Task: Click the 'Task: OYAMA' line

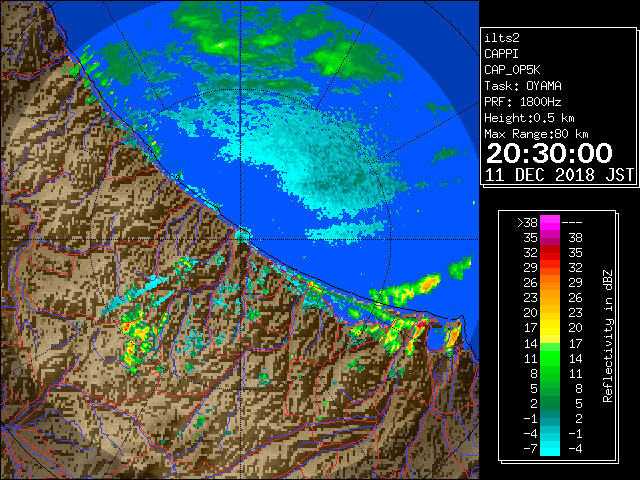Action: tap(523, 86)
